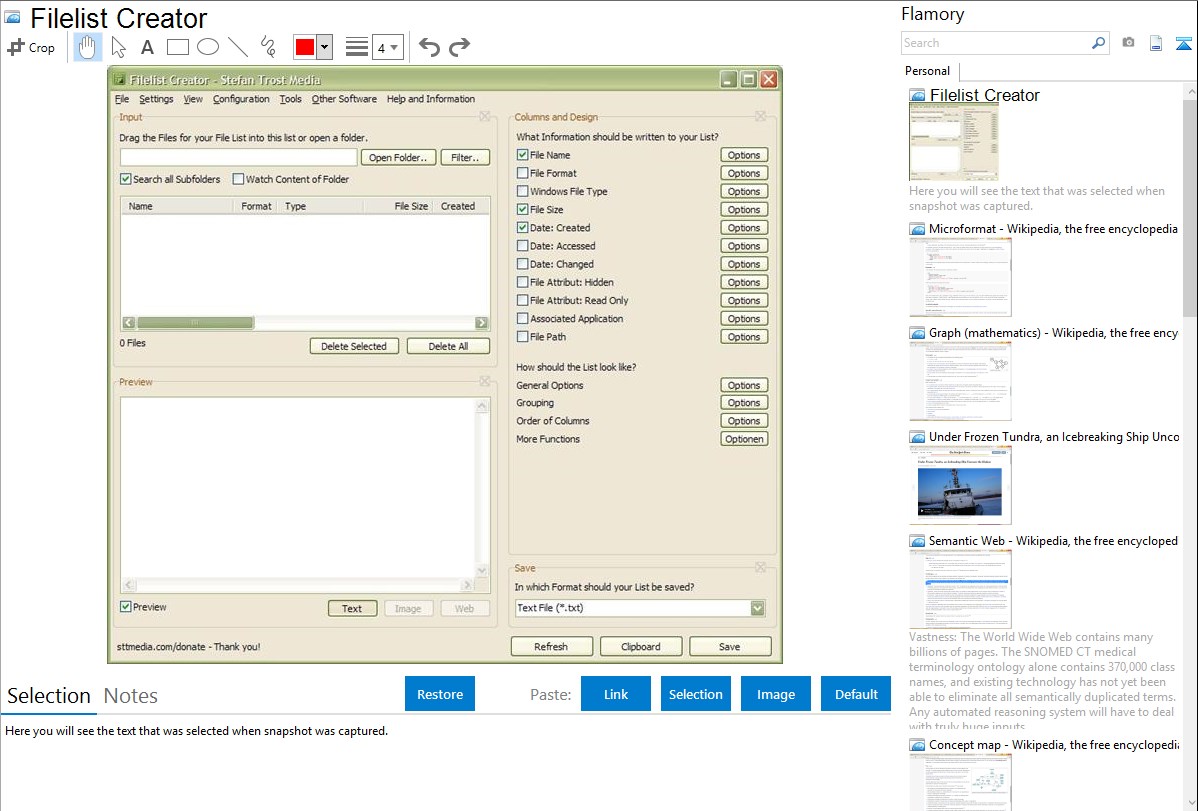The width and height of the screenshot is (1198, 811).
Task: Enable Watch Content of Folder
Action: (238, 179)
